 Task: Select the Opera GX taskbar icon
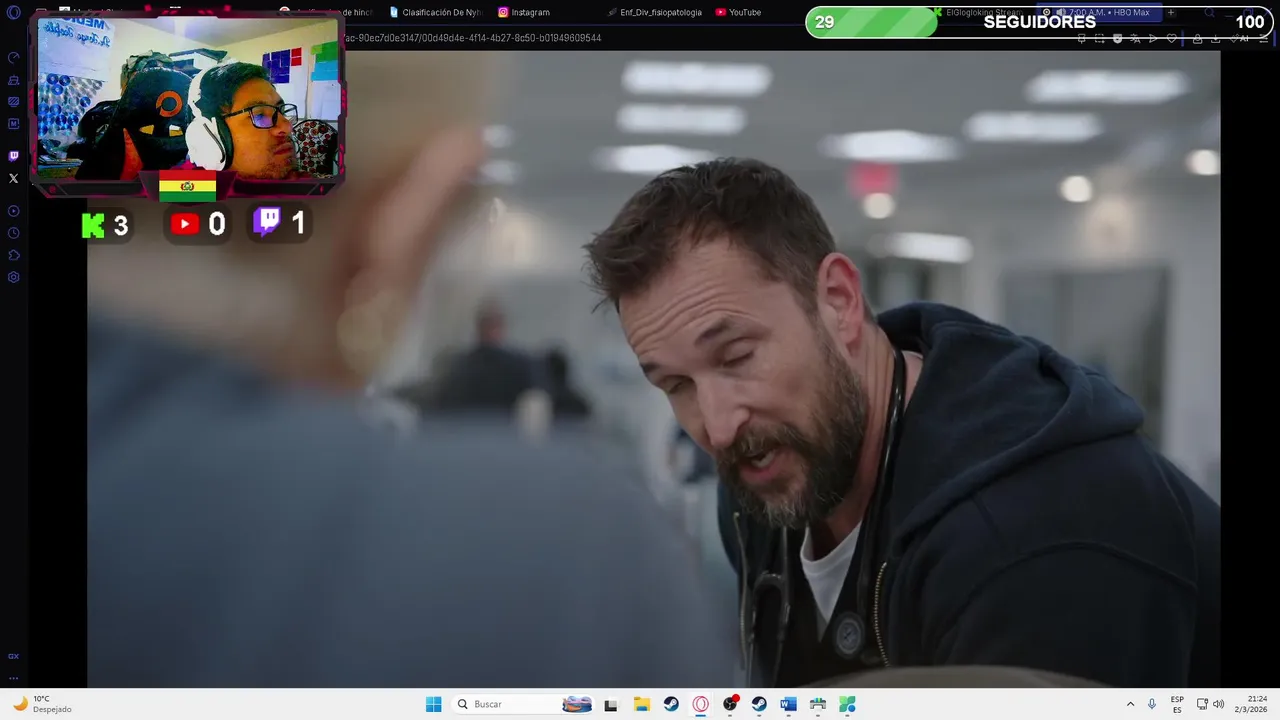(x=700, y=704)
